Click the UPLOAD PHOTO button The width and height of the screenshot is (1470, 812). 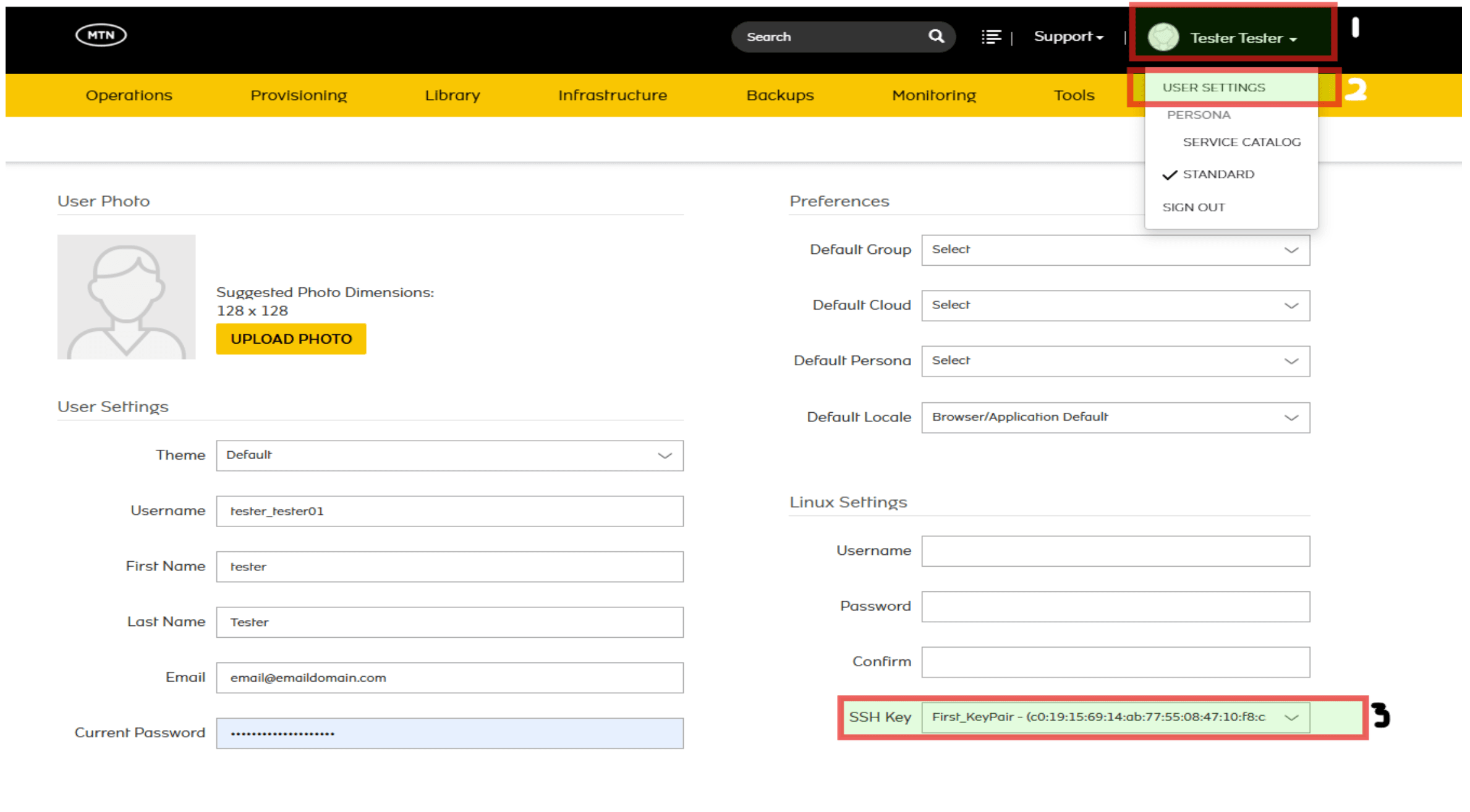[x=291, y=339]
